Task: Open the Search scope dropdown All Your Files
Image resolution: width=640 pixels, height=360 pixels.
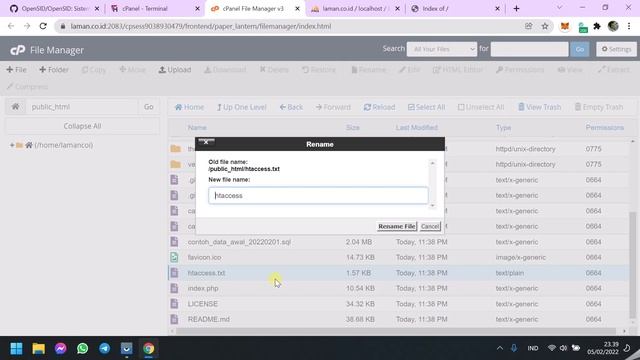Action: tap(442, 49)
